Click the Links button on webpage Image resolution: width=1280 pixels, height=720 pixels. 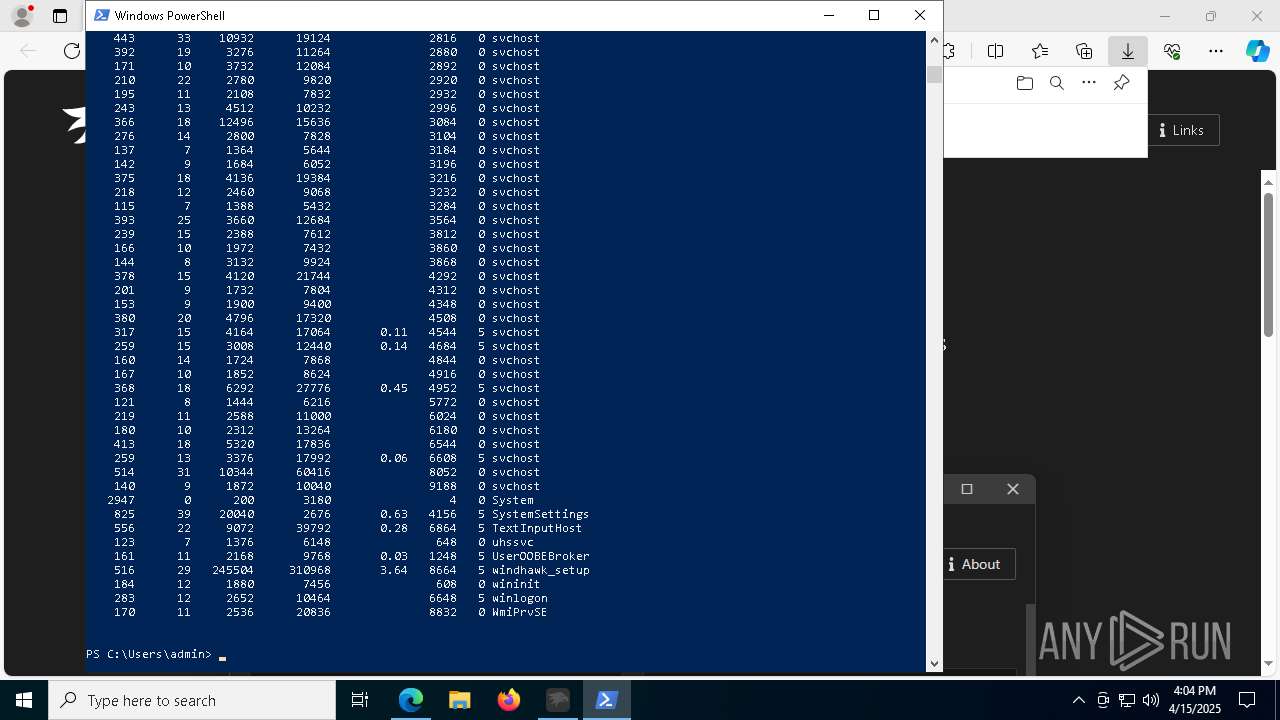coord(1182,130)
